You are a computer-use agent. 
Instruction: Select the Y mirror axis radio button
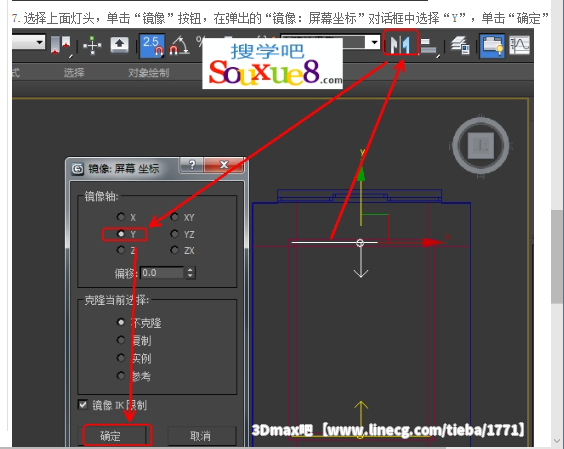pos(121,234)
